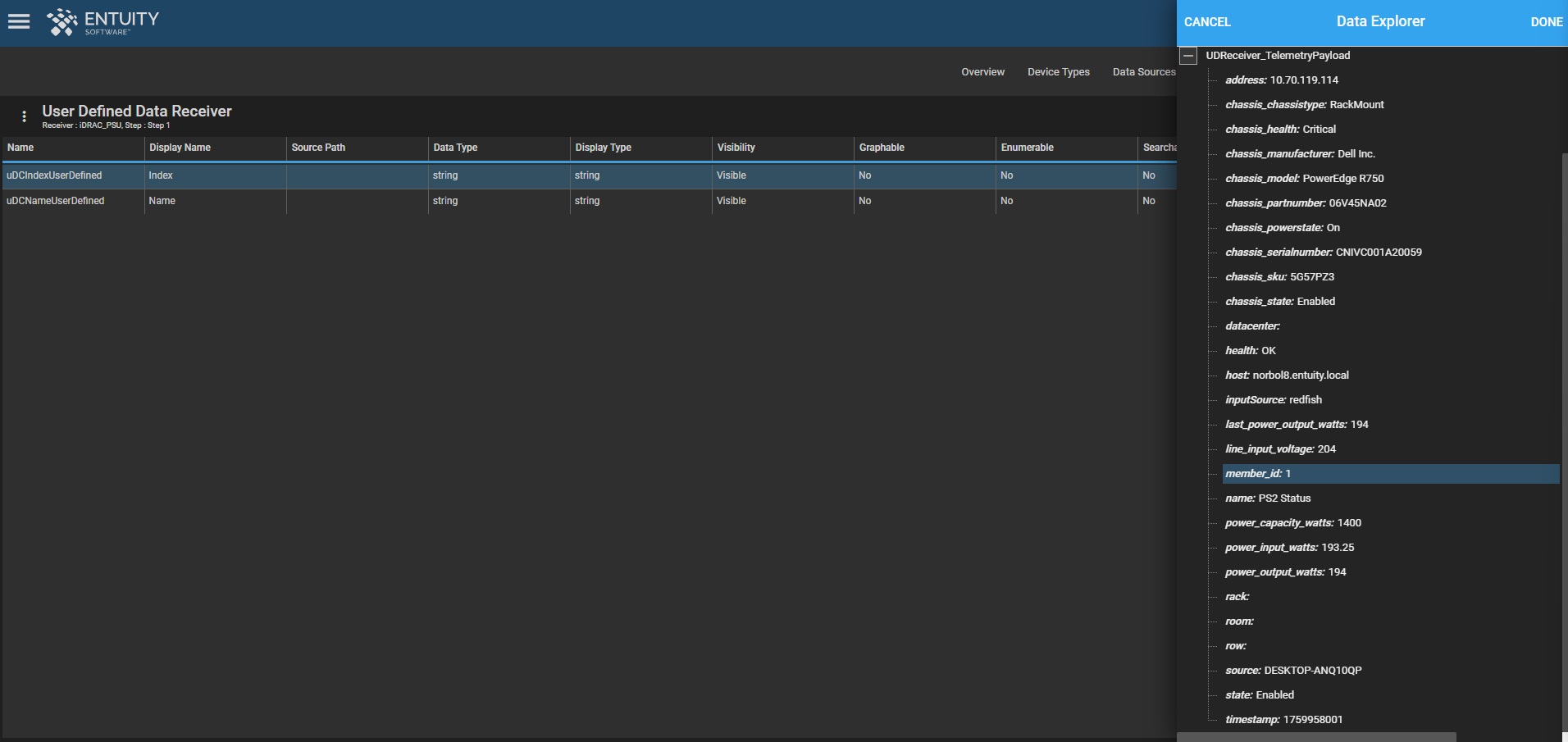Viewport: 1568px width, 742px height.
Task: Select the uDCIndexUserDefined table row
Action: (x=589, y=175)
